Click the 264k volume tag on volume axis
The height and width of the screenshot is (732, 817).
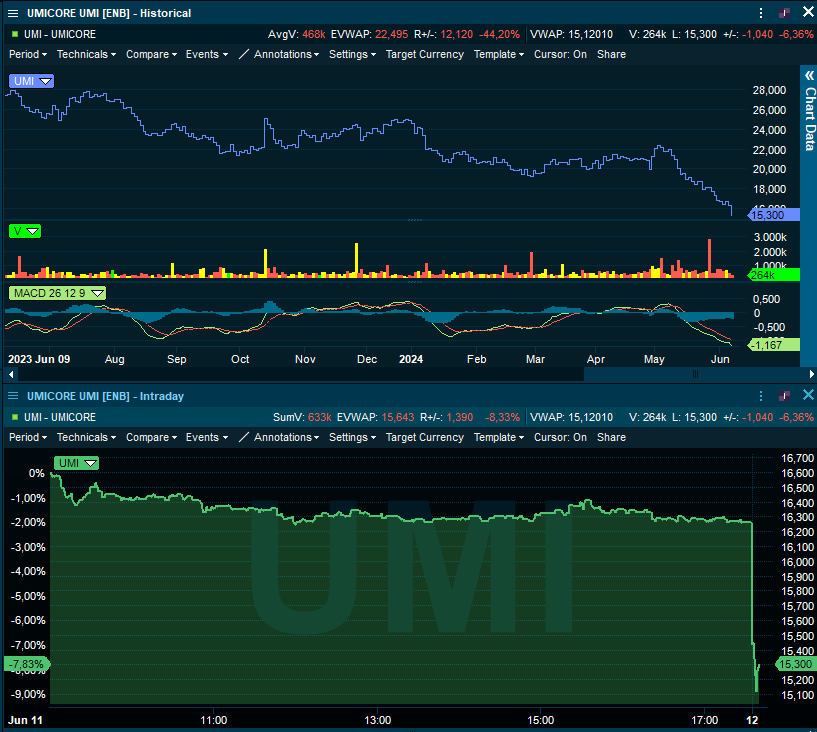774,275
